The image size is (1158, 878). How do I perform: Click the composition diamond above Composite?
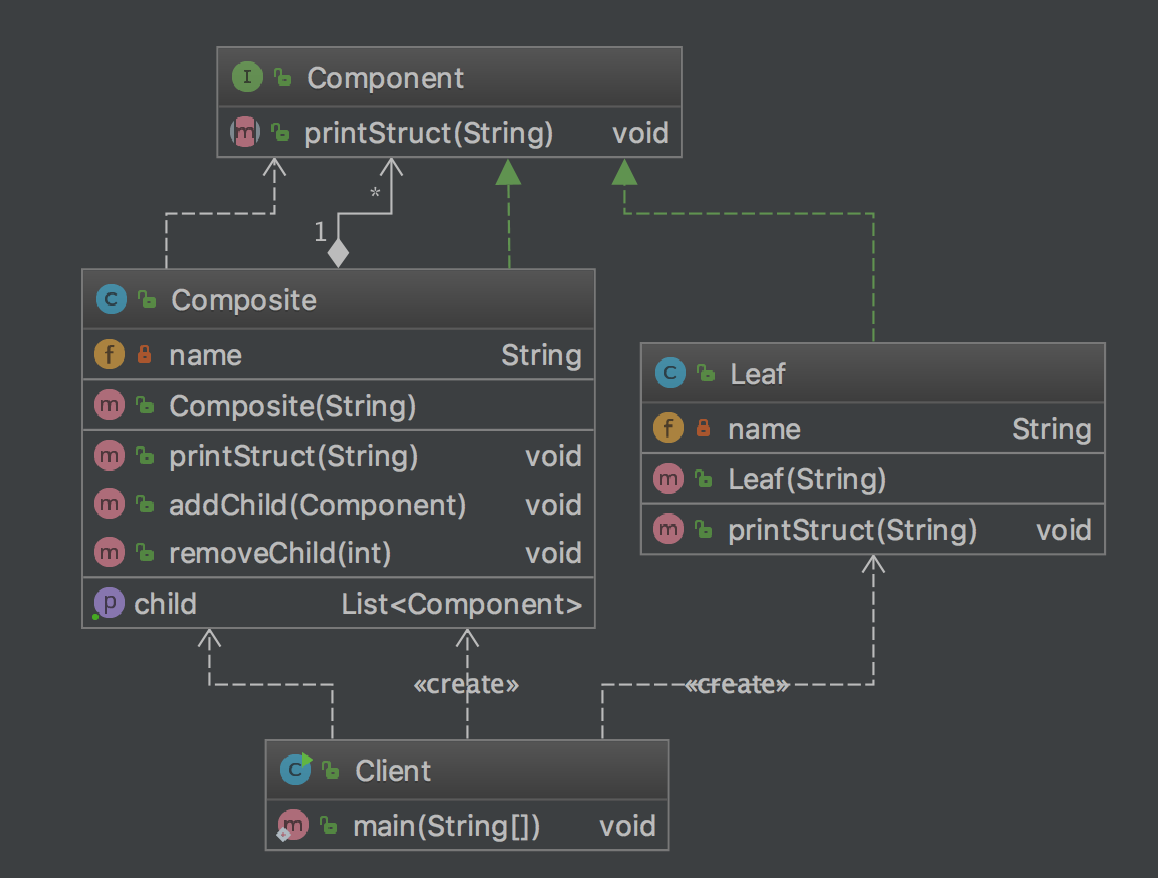[x=338, y=252]
